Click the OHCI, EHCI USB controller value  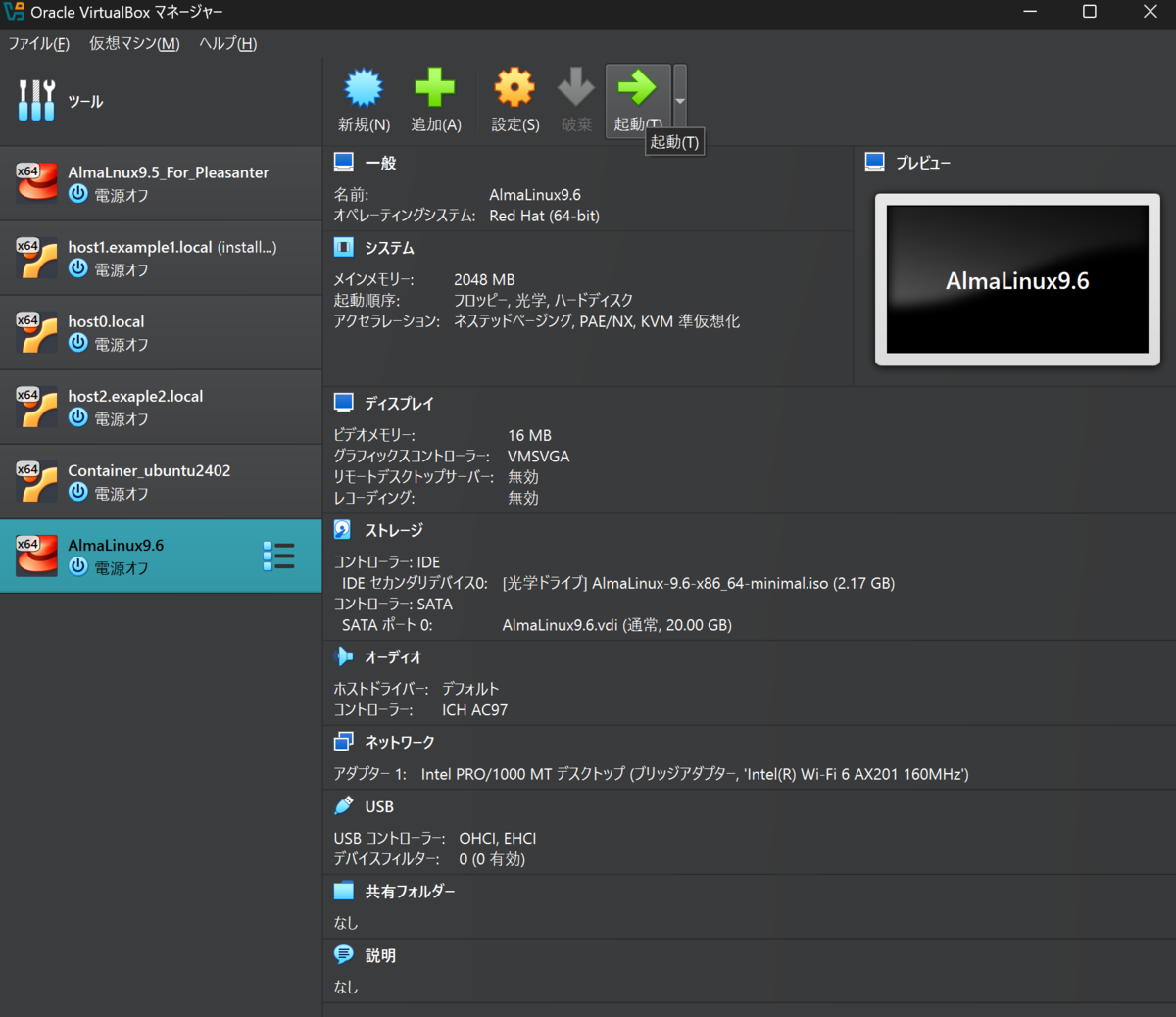coord(498,838)
